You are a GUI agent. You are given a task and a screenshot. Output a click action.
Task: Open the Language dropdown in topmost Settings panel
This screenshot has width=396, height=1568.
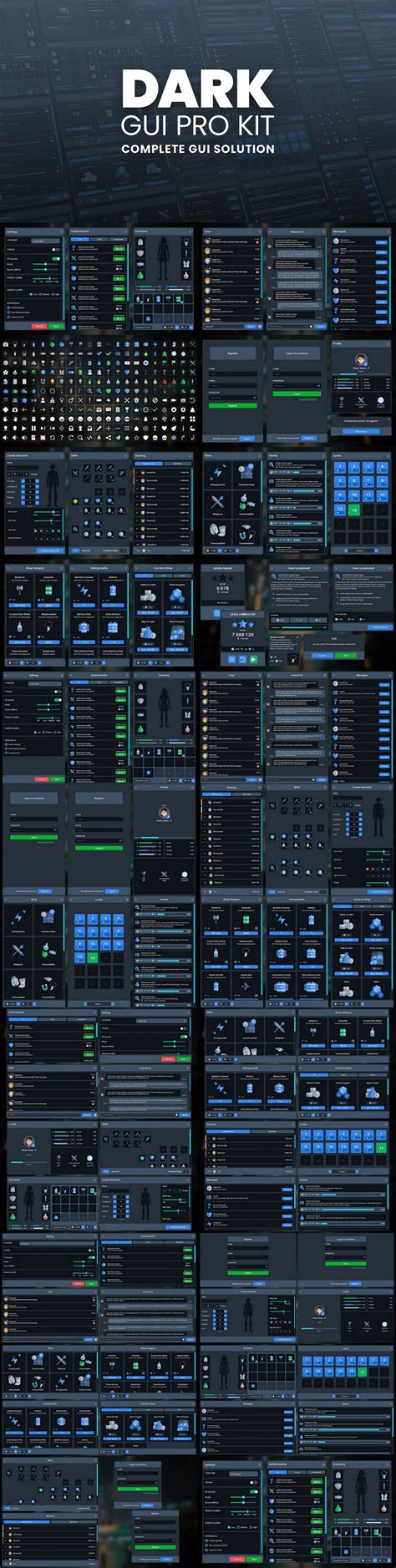[x=45, y=241]
